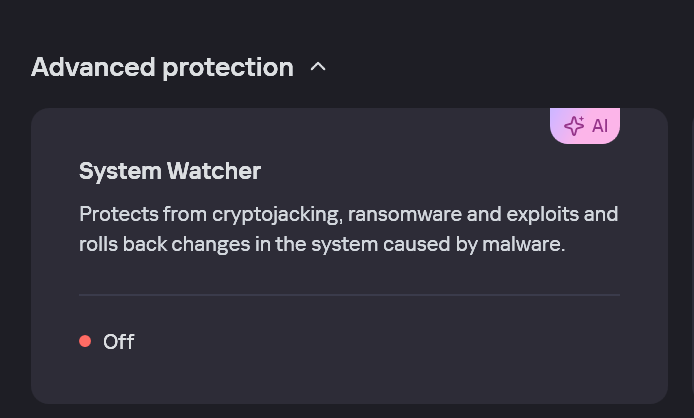Select the pink AI badge
This screenshot has width=694, height=418.
(x=585, y=126)
